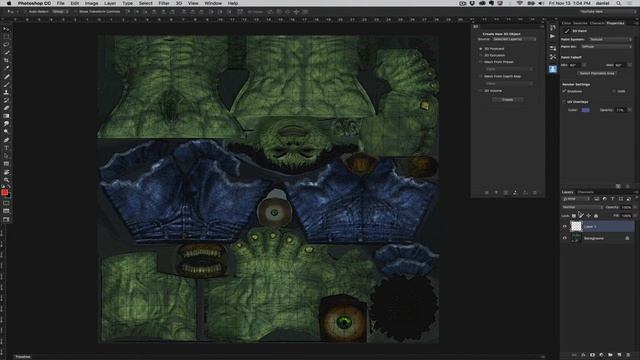This screenshot has height=360, width=640.
Task: Select the 3D Postcard radio option
Action: click(481, 49)
